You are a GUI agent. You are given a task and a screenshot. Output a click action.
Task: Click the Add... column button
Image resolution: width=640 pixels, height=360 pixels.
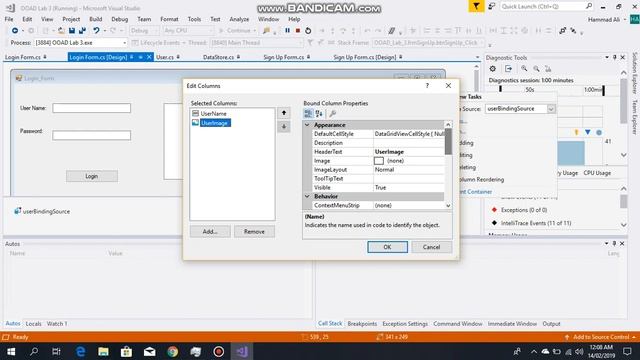pyautogui.click(x=210, y=231)
